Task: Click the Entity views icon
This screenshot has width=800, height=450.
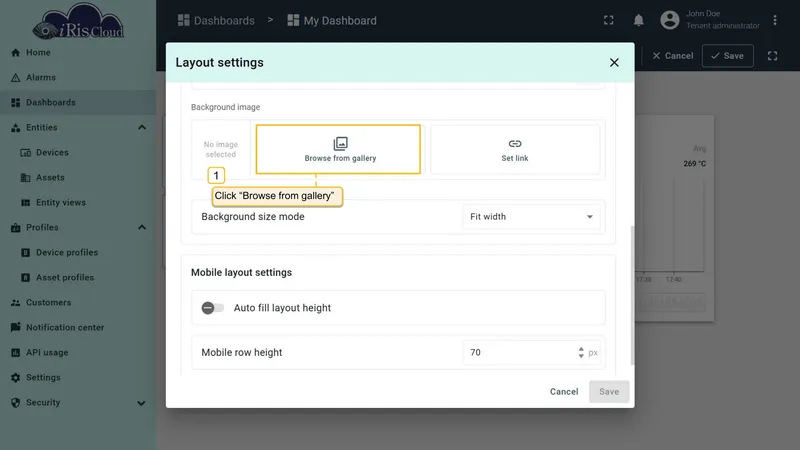Action: pyautogui.click(x=26, y=203)
